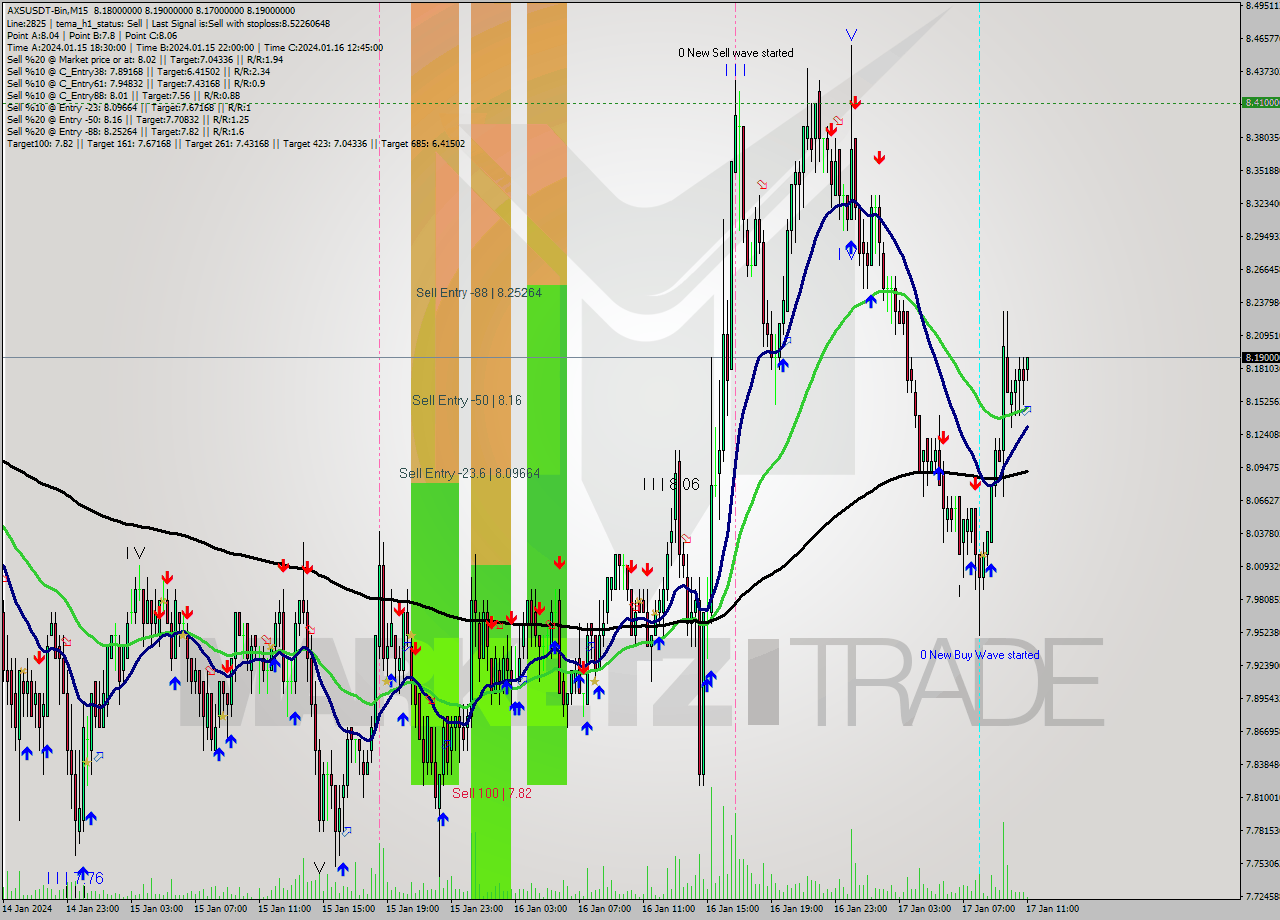Click the 8.15256 price axis value
1280x920 pixels.
coord(1262,401)
